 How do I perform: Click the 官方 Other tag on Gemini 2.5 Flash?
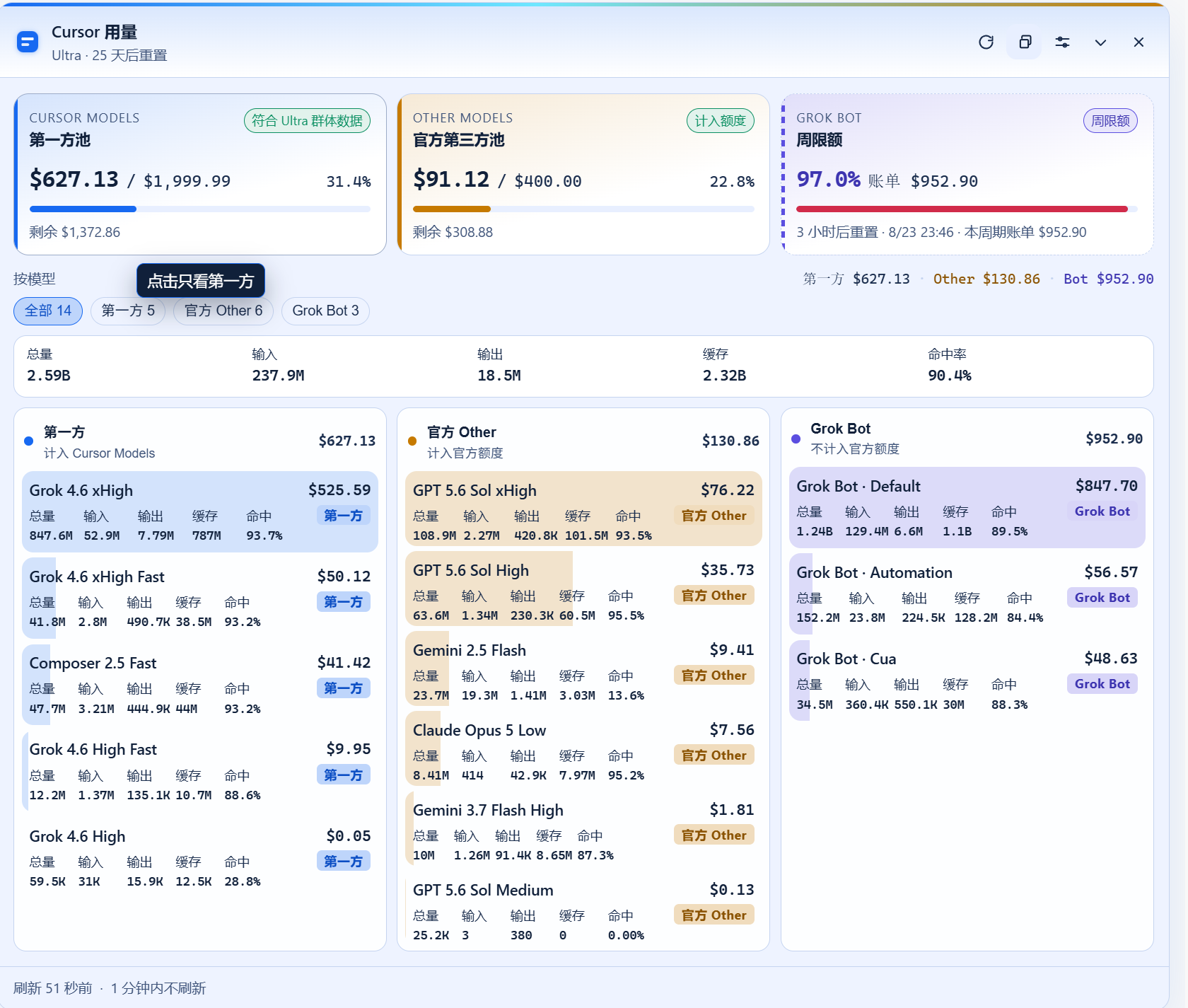coord(714,676)
